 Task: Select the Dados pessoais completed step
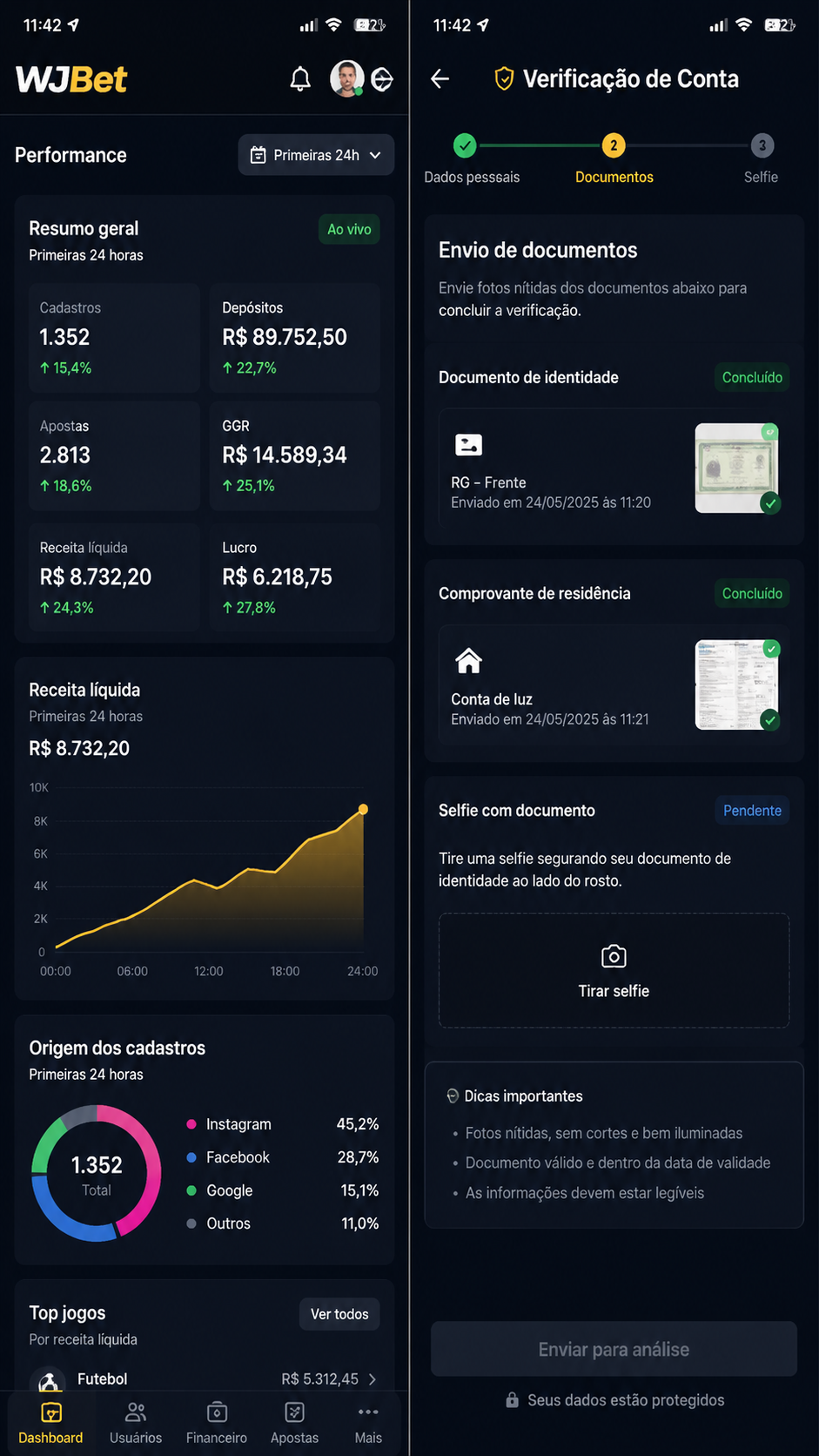pyautogui.click(x=466, y=145)
